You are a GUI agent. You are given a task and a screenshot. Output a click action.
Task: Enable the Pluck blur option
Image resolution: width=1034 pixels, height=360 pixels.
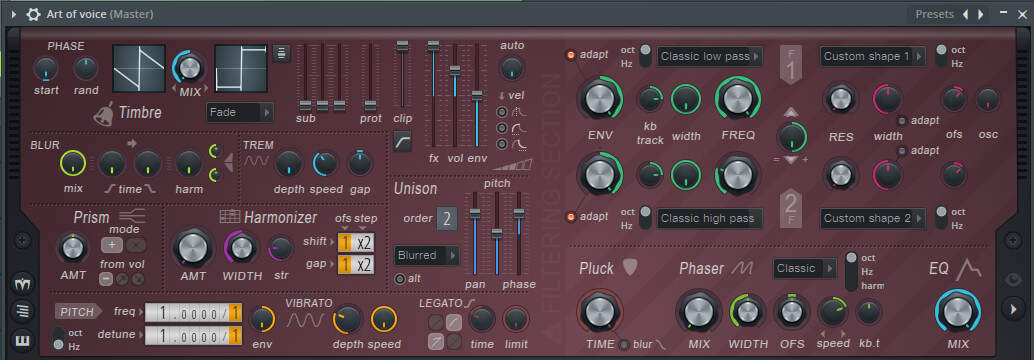click(x=624, y=344)
